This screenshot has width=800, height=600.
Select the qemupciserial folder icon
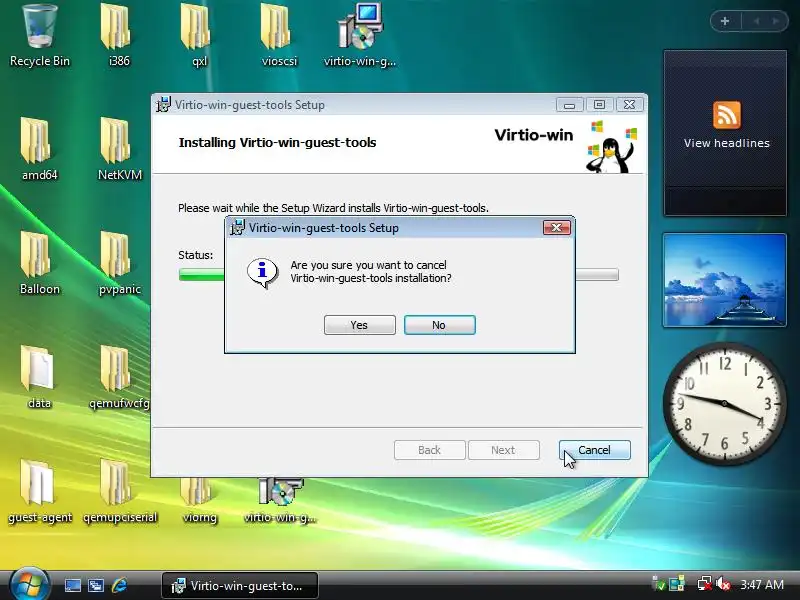point(119,492)
